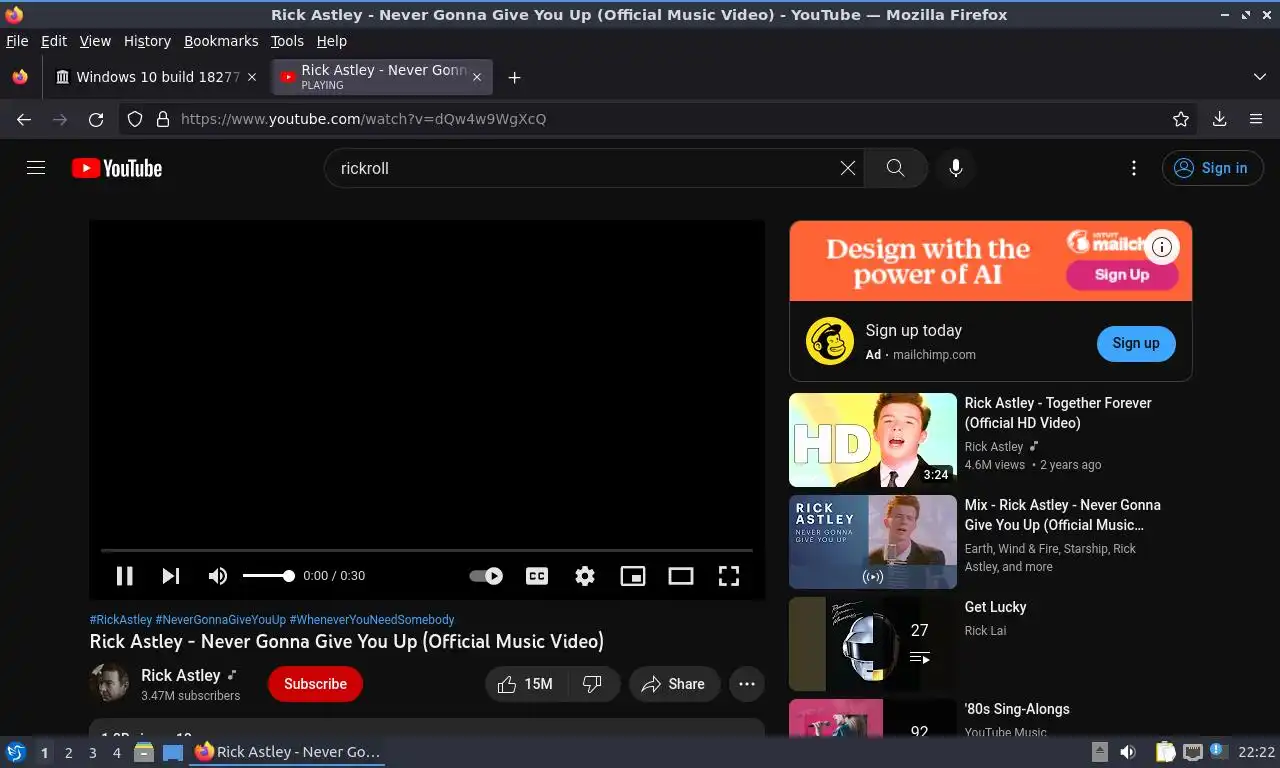Open the View menu

coord(95,41)
